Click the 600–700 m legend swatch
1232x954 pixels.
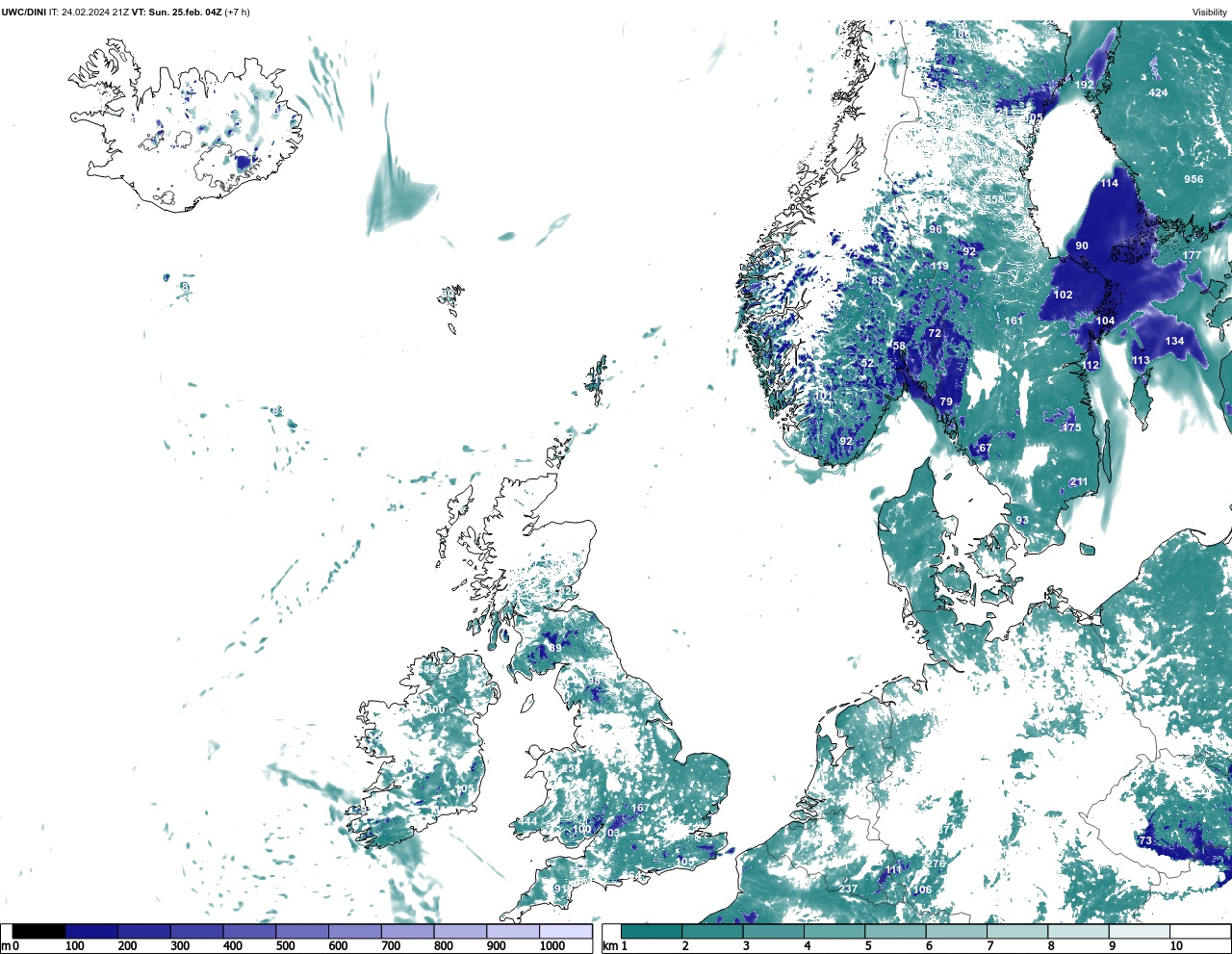pos(355,931)
